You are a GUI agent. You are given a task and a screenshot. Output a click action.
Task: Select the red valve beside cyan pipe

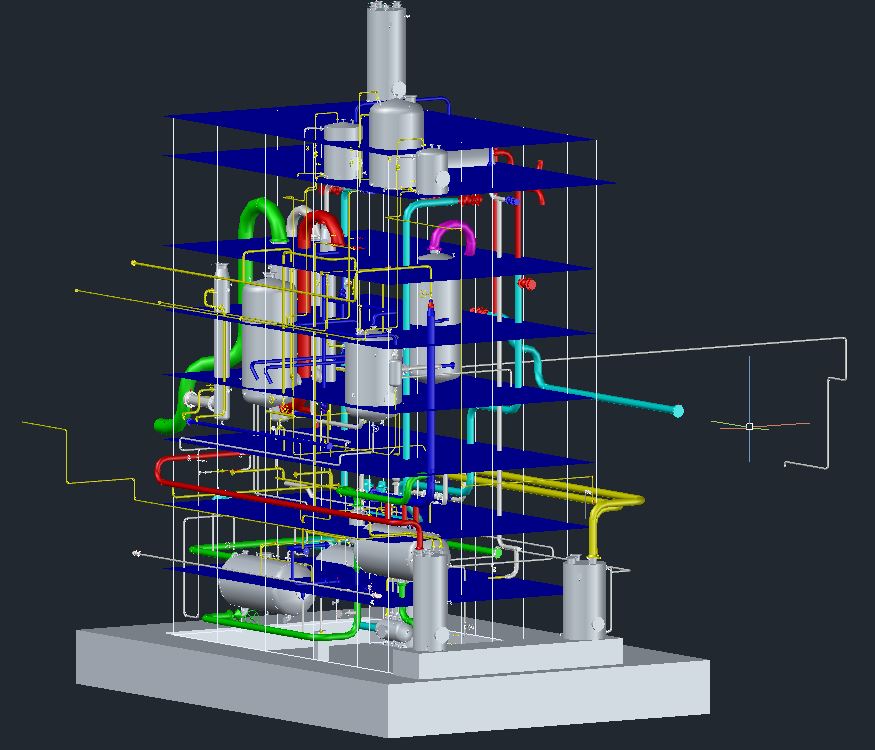pyautogui.click(x=528, y=285)
